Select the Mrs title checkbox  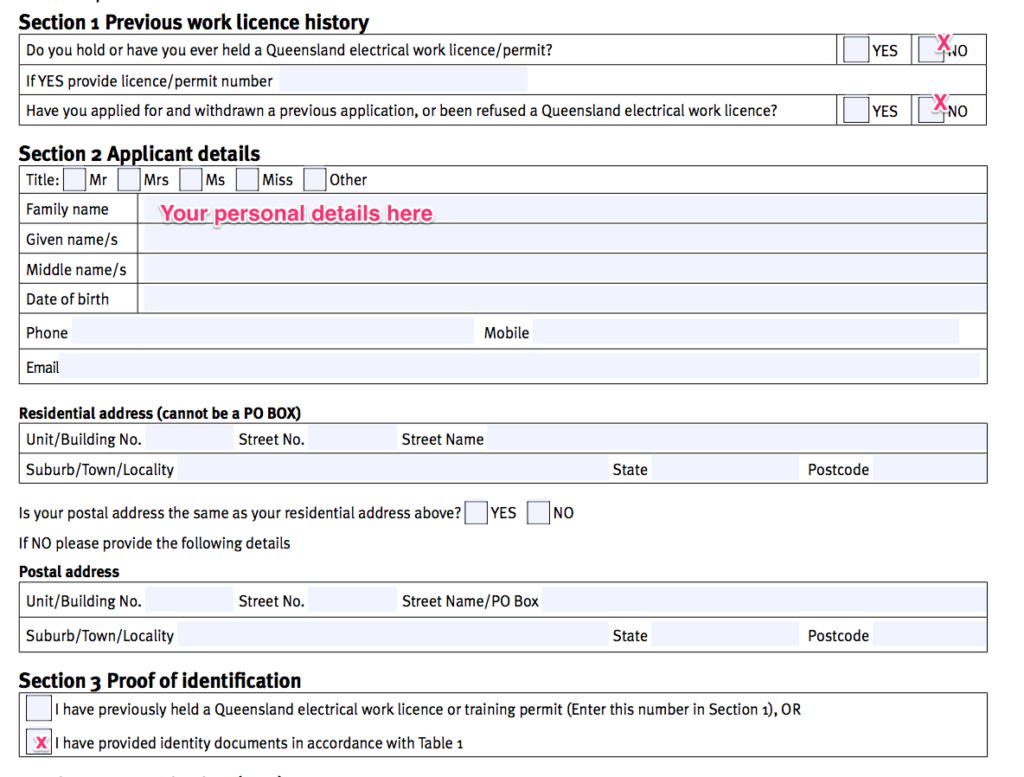[x=129, y=179]
